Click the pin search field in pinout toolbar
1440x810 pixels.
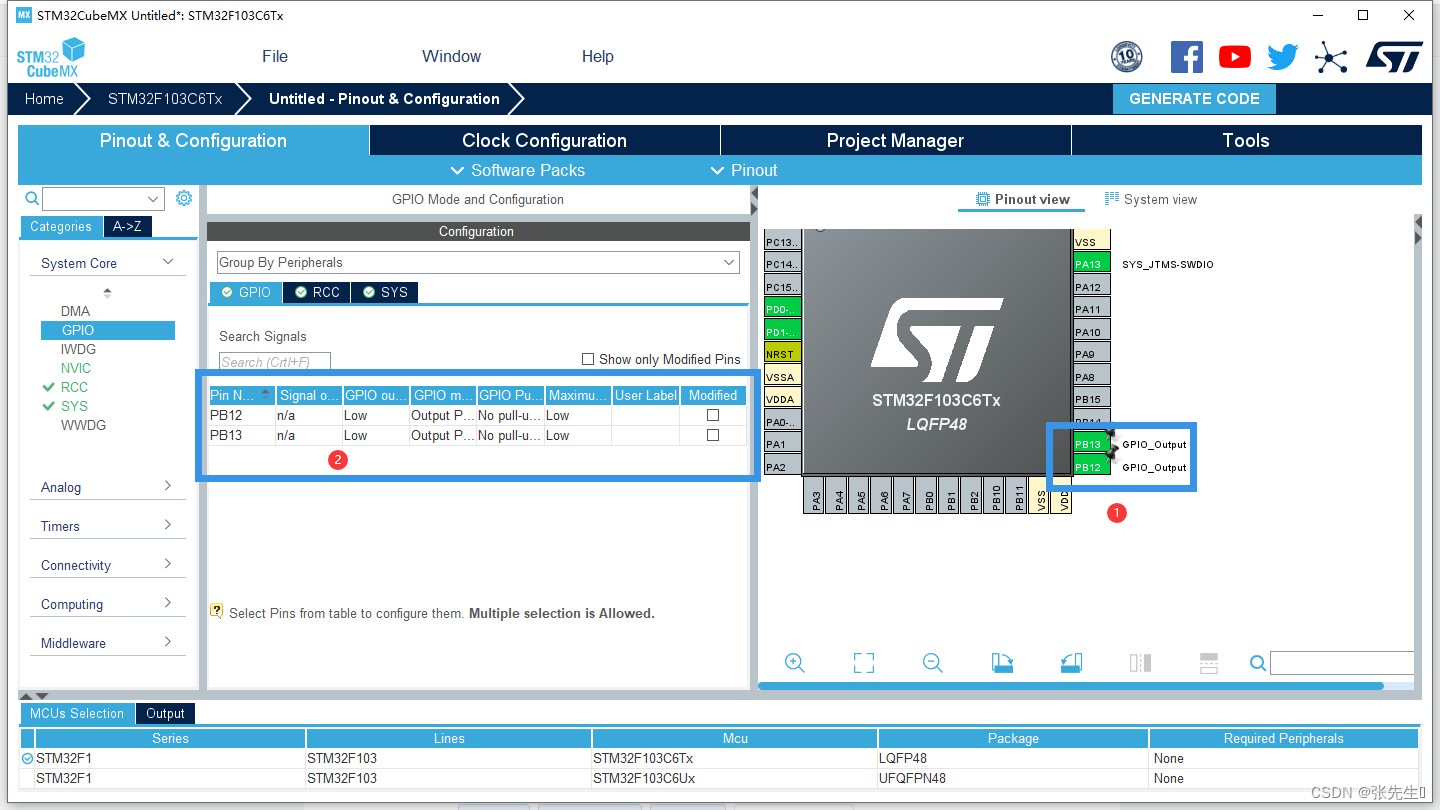[1342, 663]
